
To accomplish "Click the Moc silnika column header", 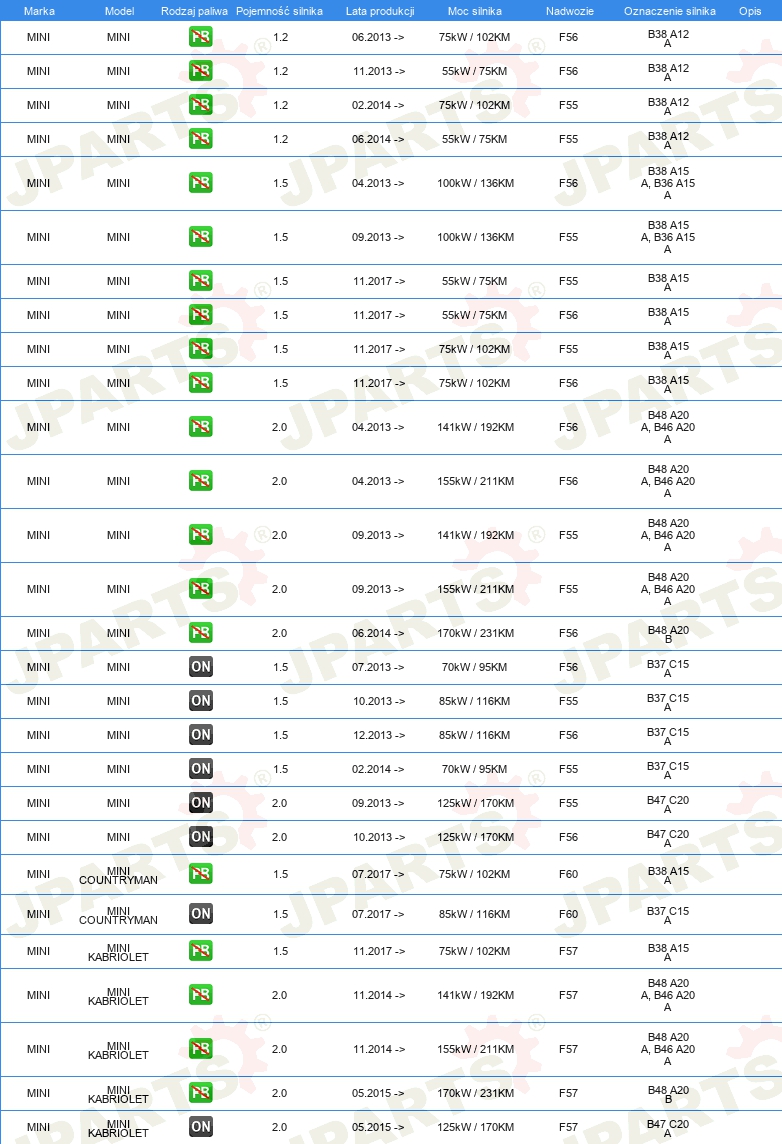I will pyautogui.click(x=475, y=11).
